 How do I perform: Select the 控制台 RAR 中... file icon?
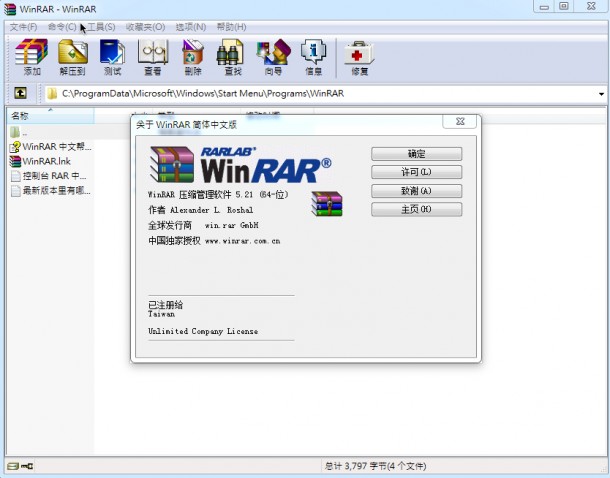coord(15,176)
